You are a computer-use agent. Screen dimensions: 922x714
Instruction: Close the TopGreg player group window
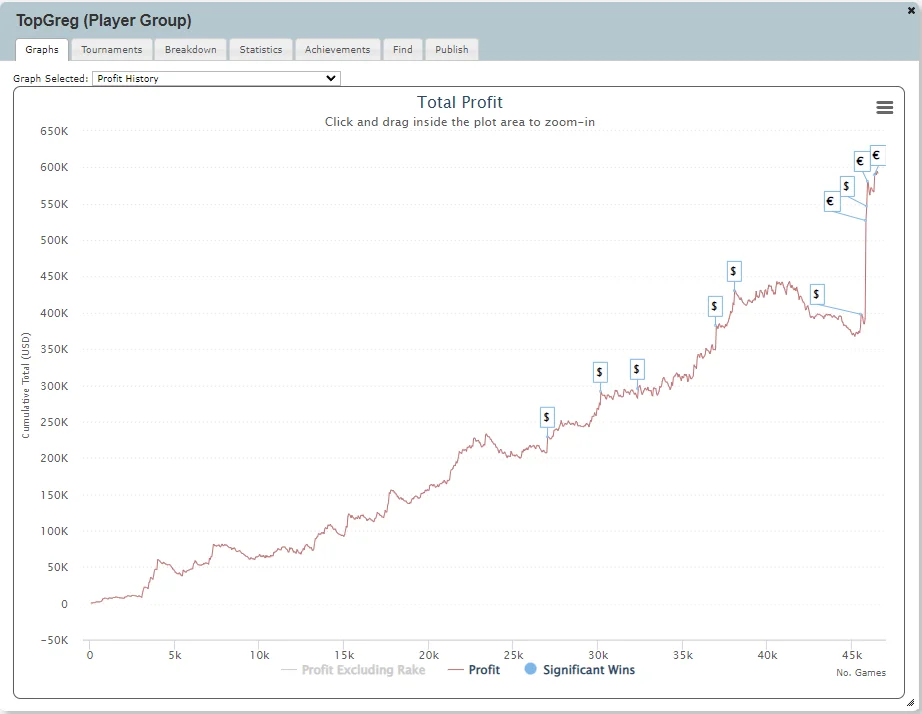(910, 10)
